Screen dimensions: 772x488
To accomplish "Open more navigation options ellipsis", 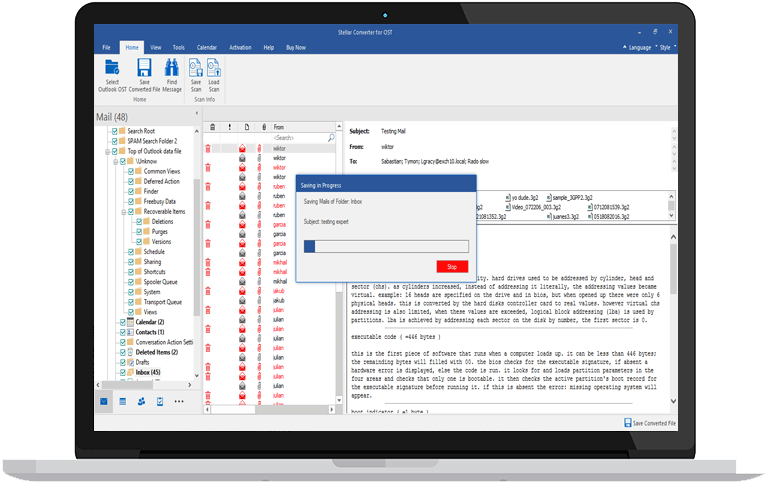I will [179, 402].
